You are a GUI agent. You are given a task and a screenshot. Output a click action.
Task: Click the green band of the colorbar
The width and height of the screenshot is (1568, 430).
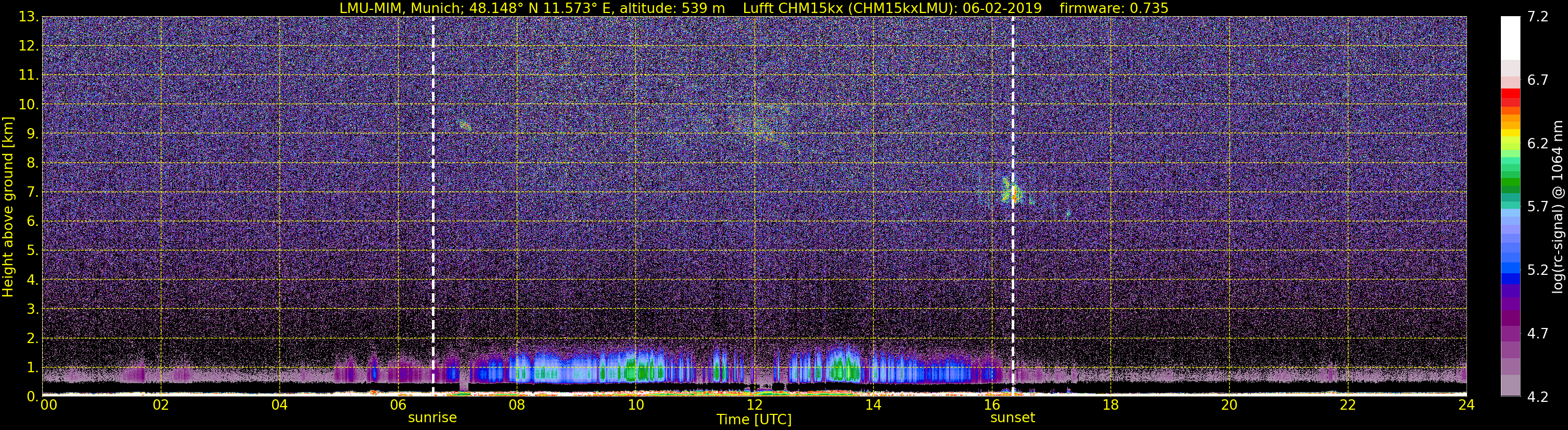pos(1510,183)
